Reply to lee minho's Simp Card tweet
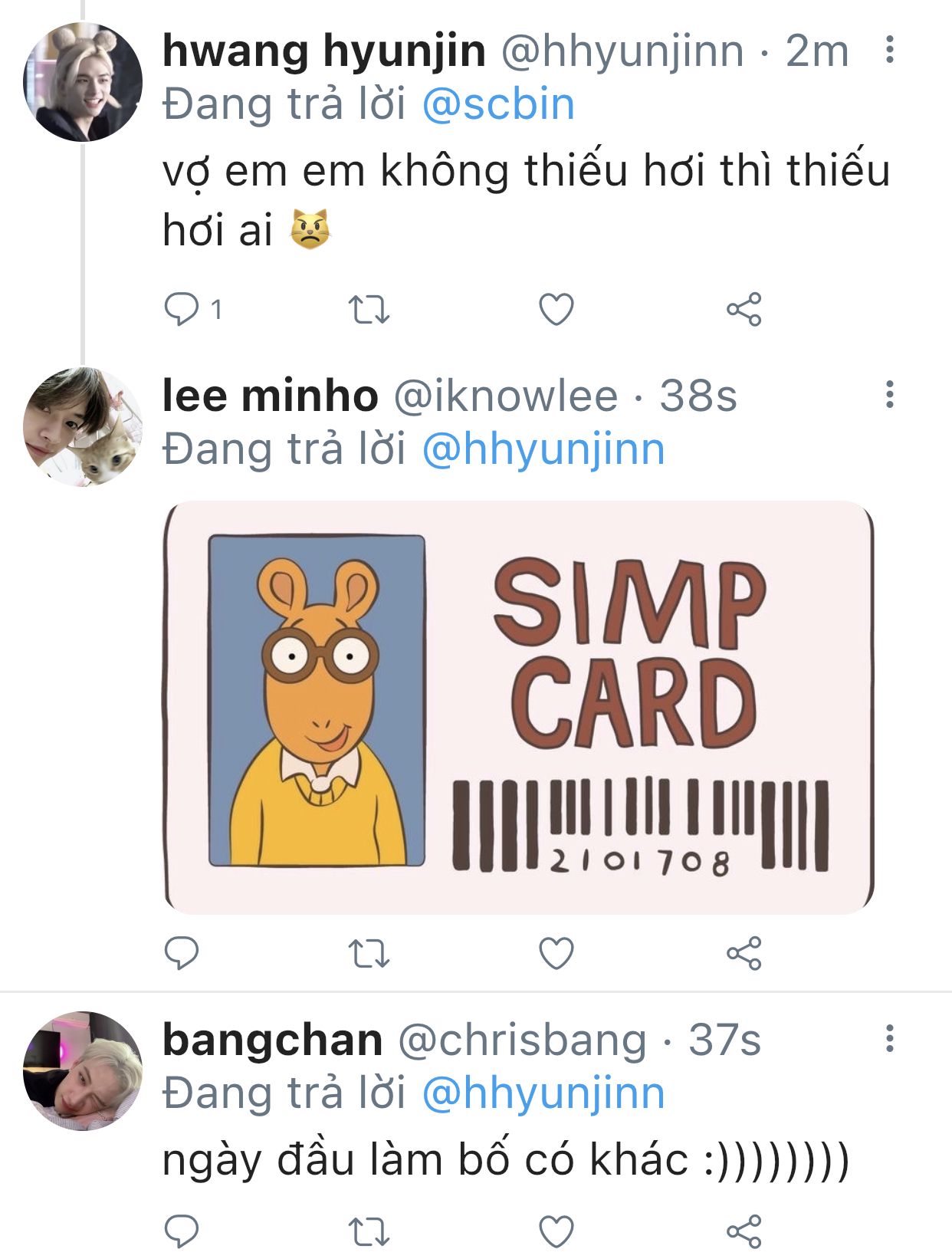 182,954
